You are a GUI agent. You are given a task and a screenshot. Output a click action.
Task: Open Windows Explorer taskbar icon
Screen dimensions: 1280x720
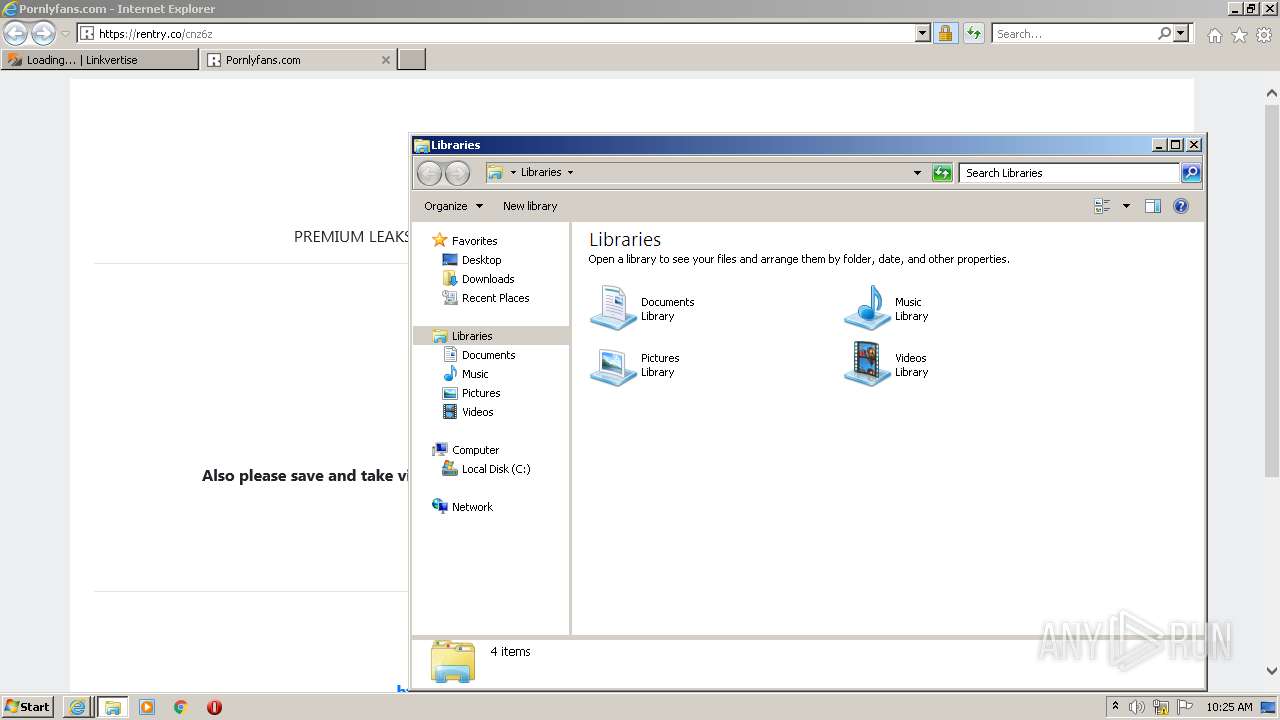pos(112,707)
